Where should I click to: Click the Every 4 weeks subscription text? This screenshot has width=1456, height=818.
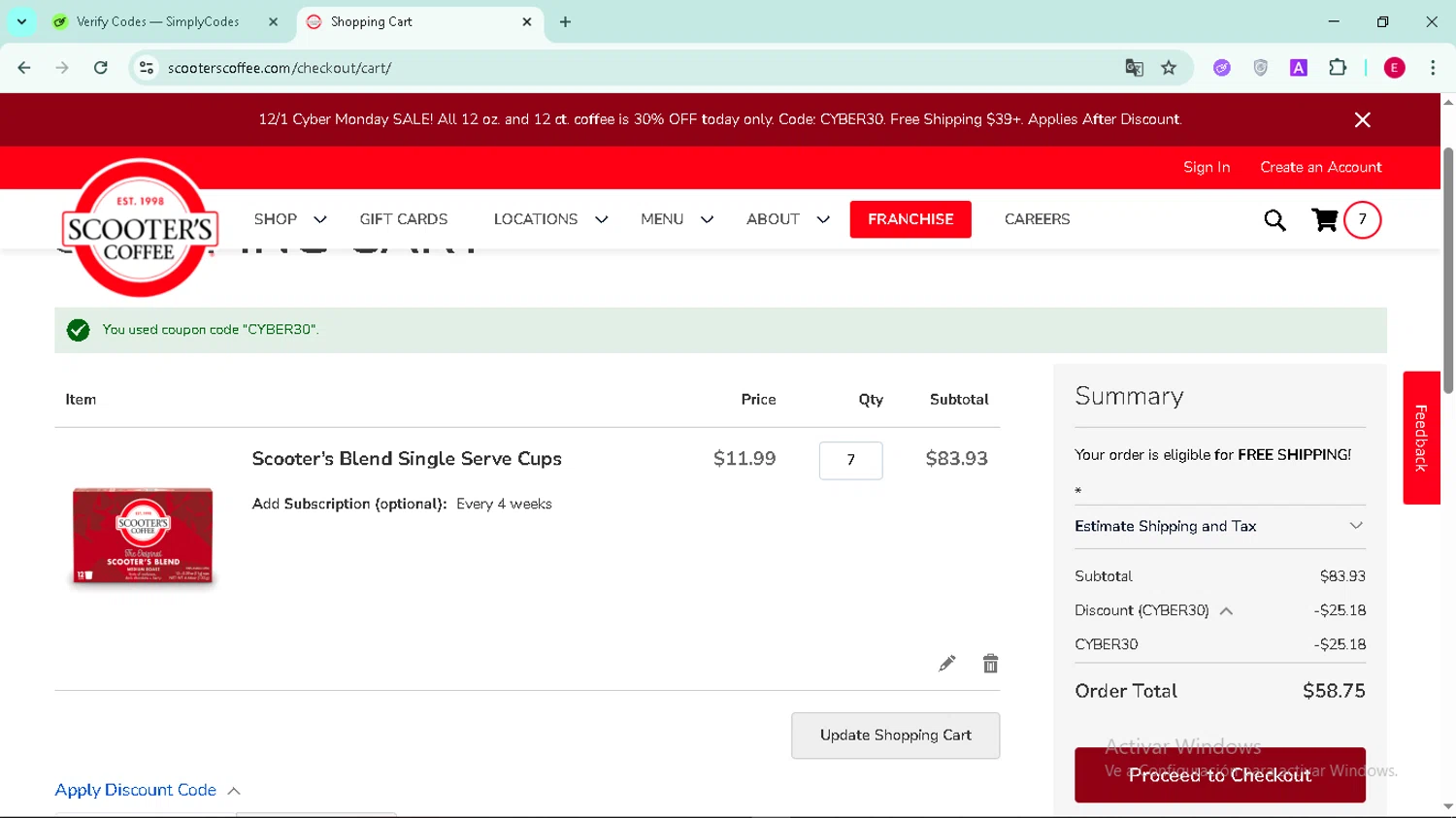tap(504, 505)
